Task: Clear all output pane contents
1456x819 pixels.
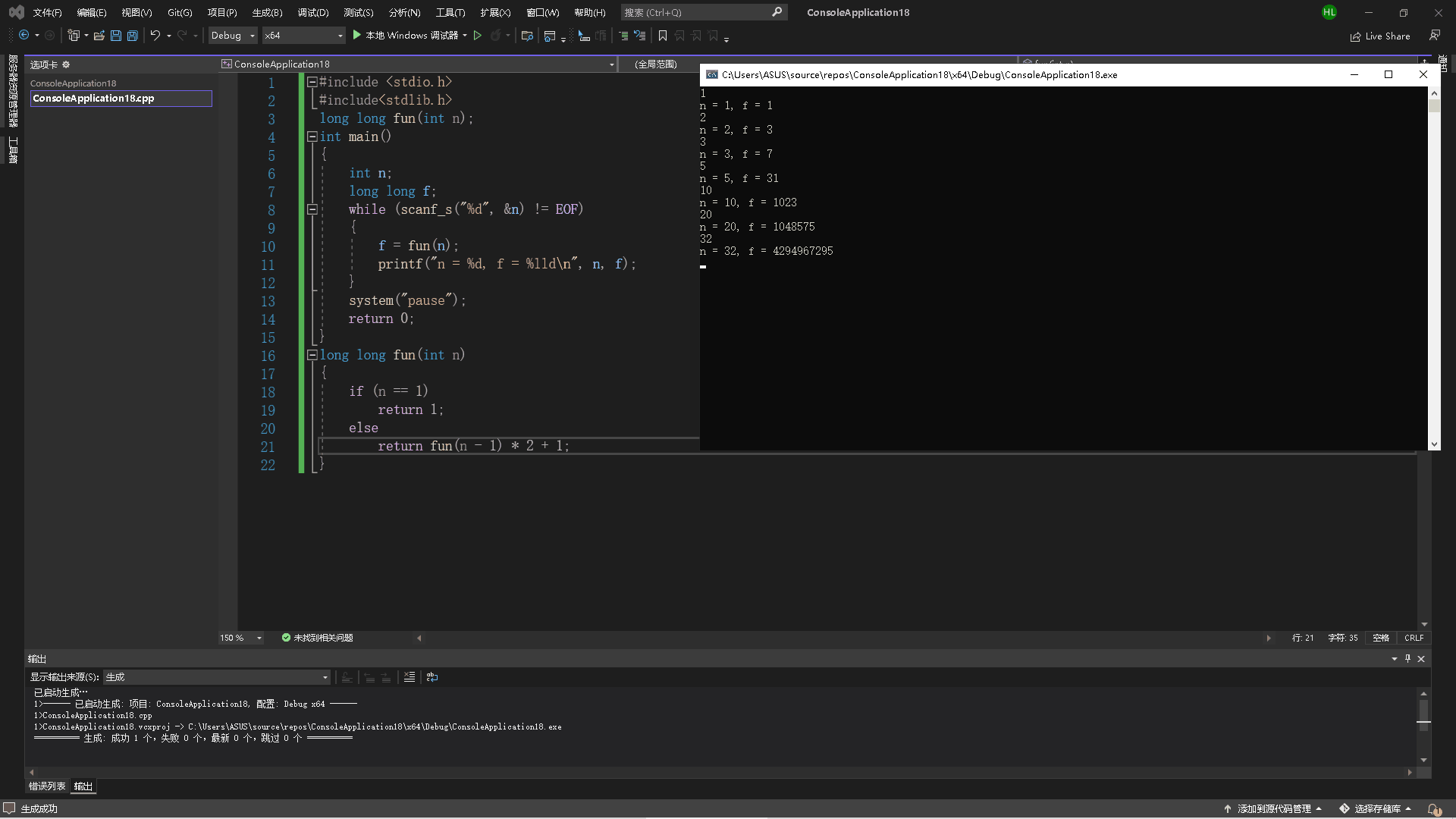Action: [409, 677]
